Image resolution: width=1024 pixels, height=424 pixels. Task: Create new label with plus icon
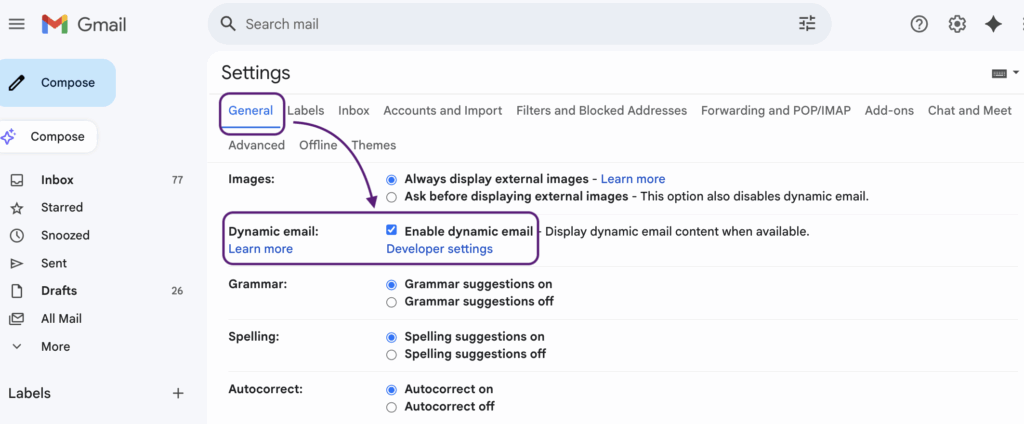[178, 393]
